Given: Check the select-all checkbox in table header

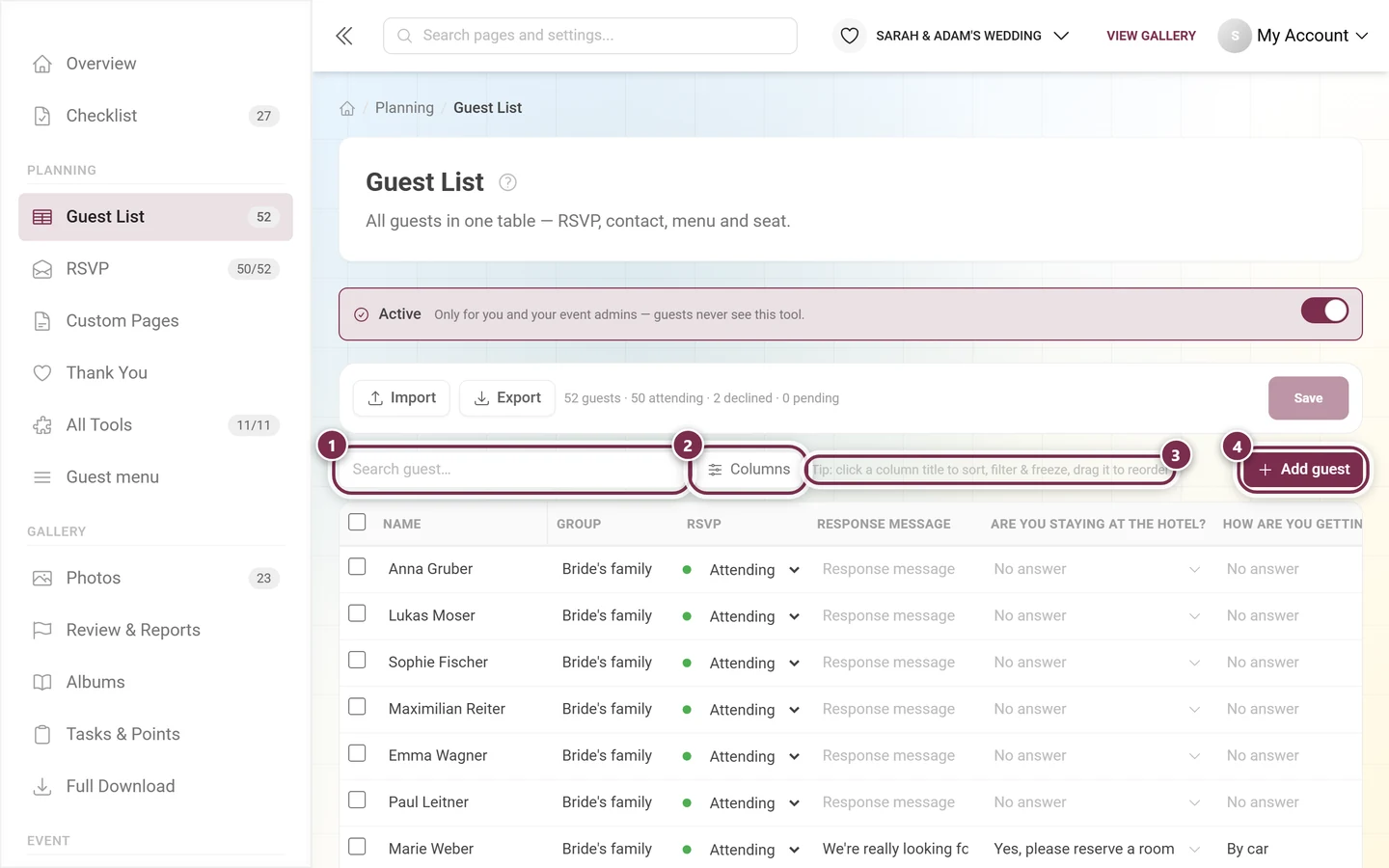Looking at the screenshot, I should (357, 522).
